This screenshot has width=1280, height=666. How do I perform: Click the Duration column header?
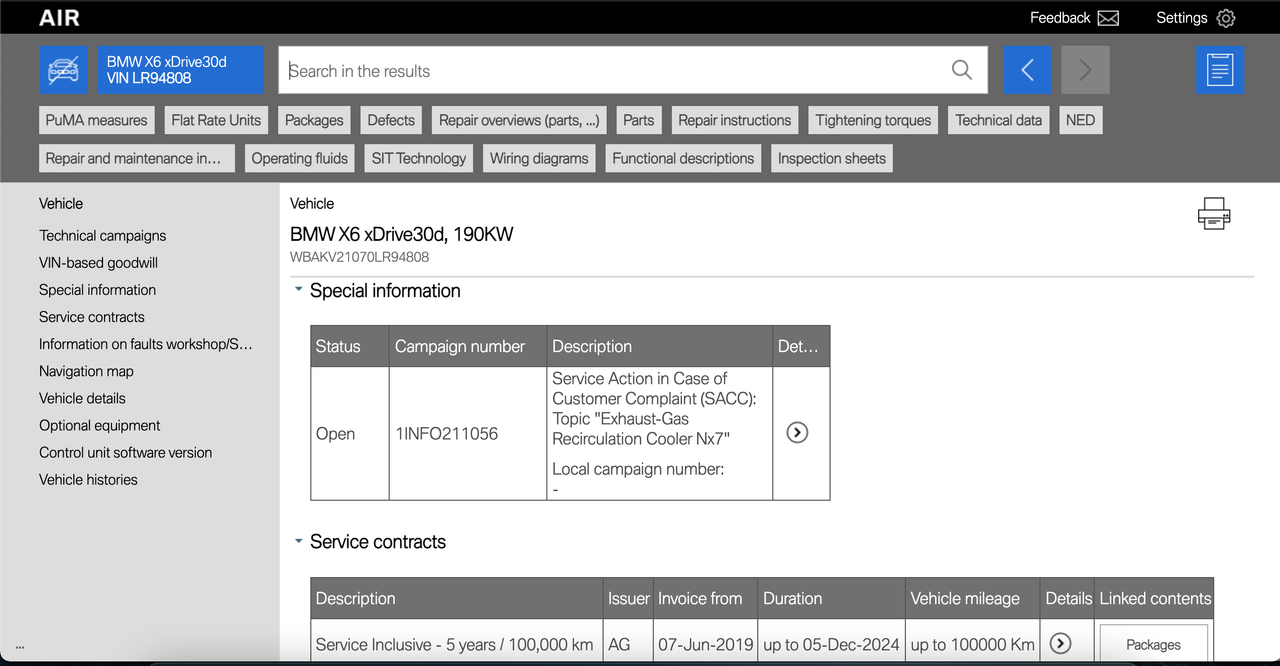coord(832,598)
